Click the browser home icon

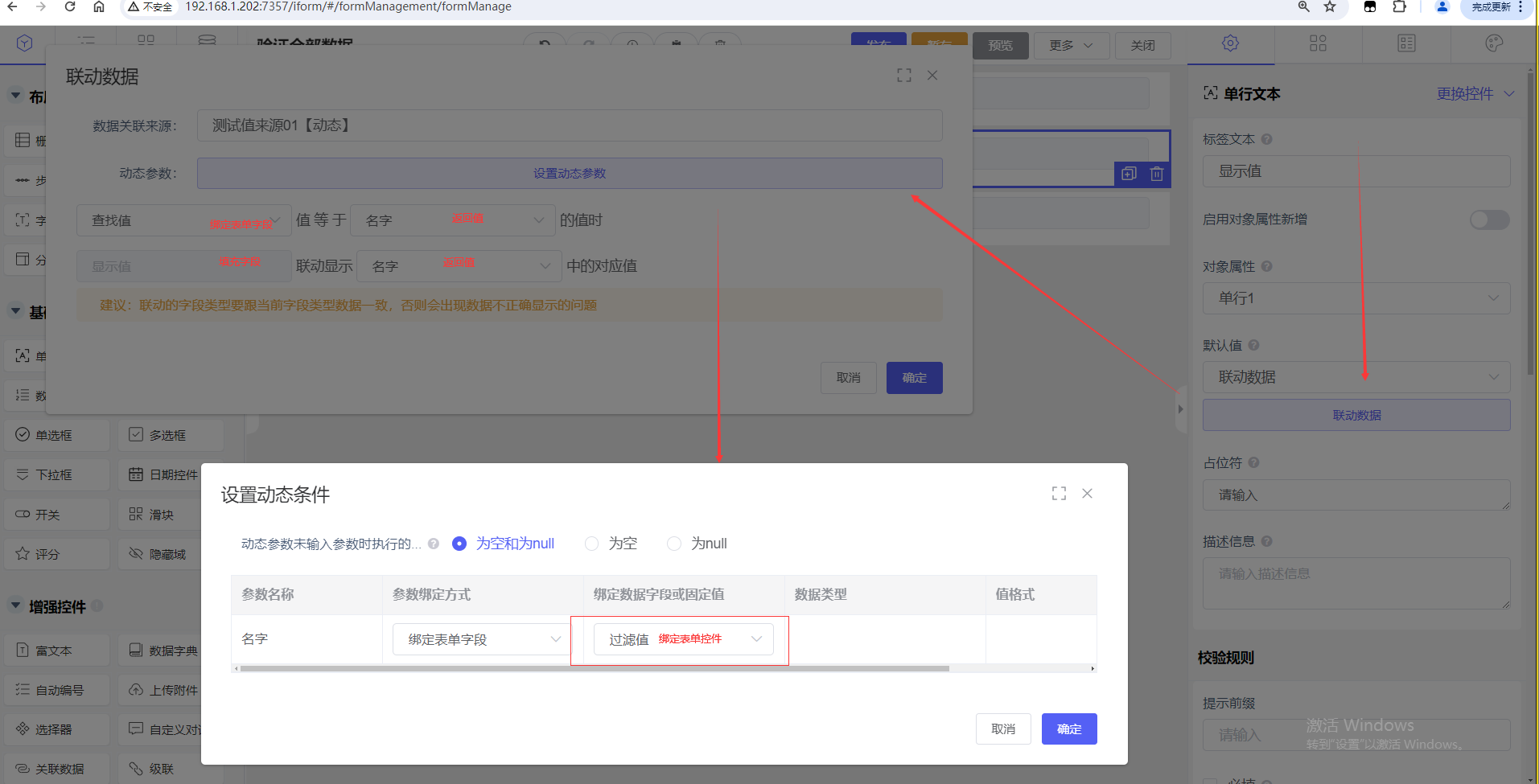tap(99, 7)
